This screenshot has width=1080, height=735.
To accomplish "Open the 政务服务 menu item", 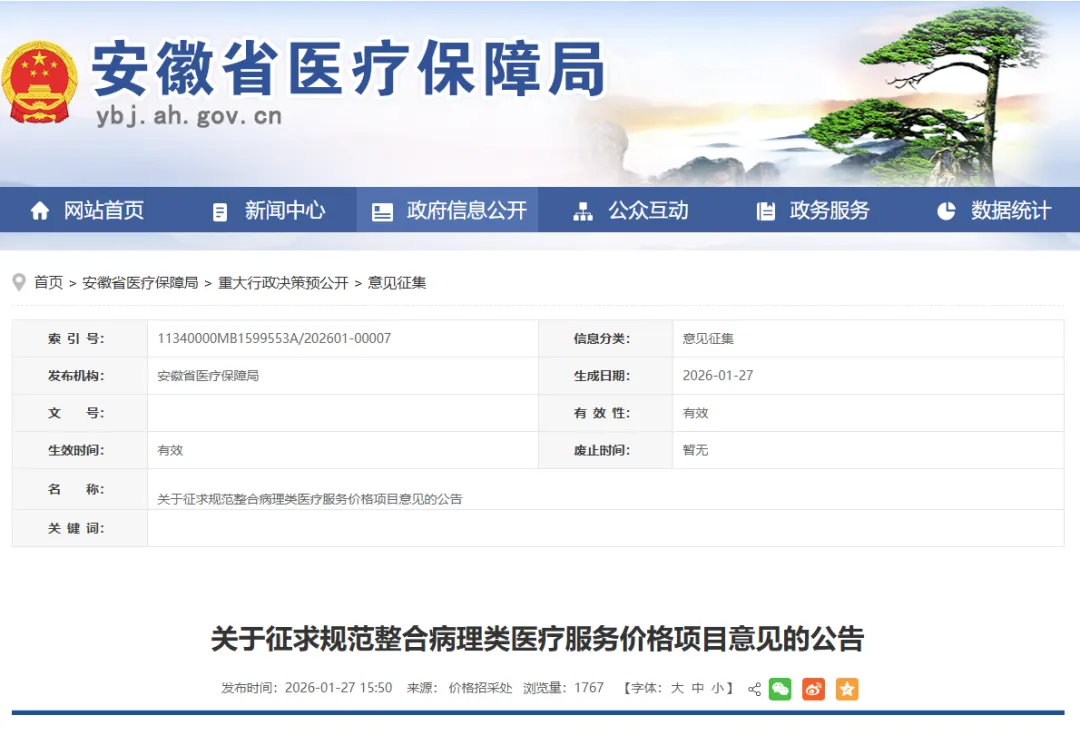I will [x=829, y=210].
